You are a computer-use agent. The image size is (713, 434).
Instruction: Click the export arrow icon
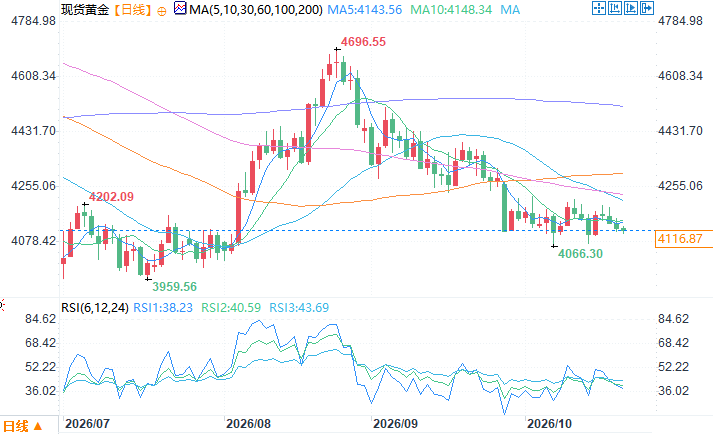click(x=647, y=8)
